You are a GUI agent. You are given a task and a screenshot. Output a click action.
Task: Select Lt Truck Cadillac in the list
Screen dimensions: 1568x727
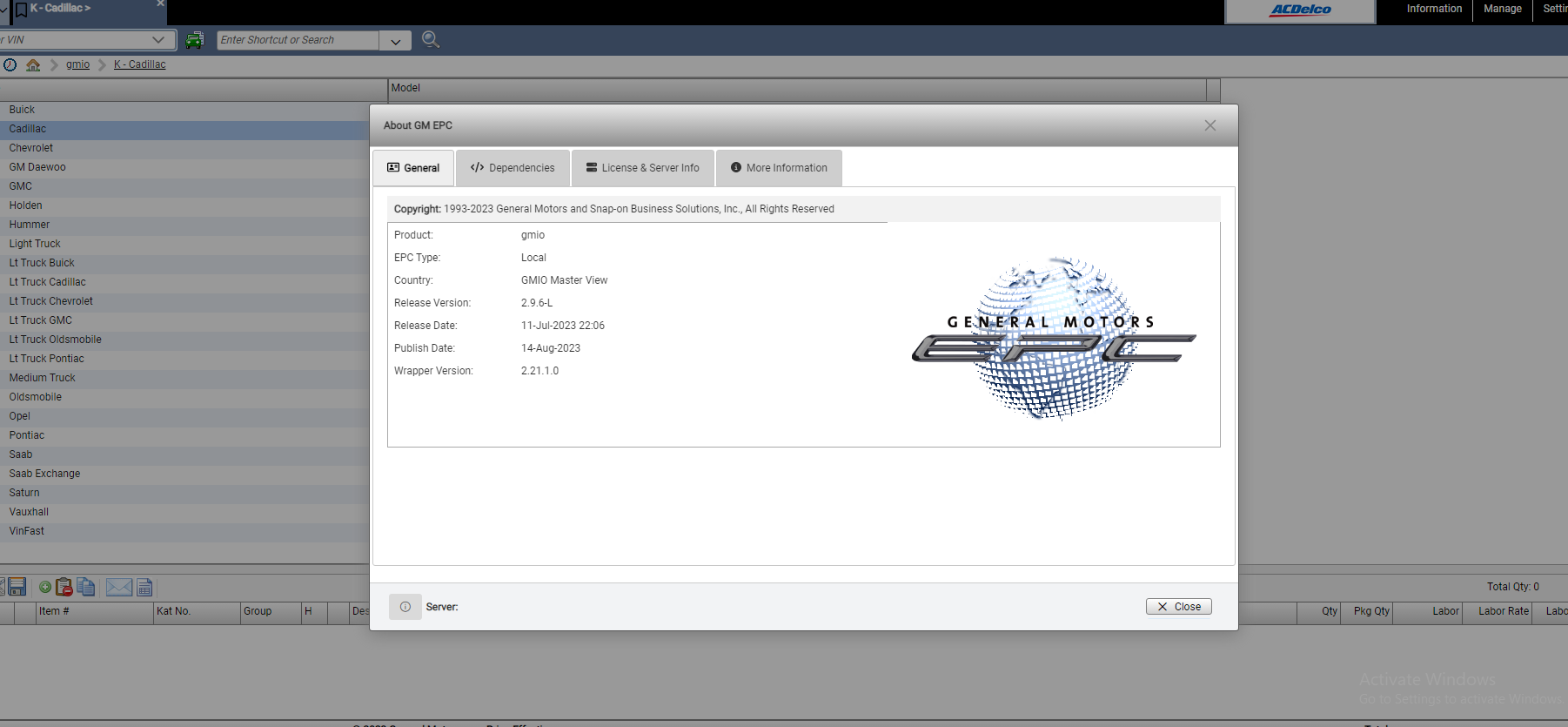click(184, 282)
